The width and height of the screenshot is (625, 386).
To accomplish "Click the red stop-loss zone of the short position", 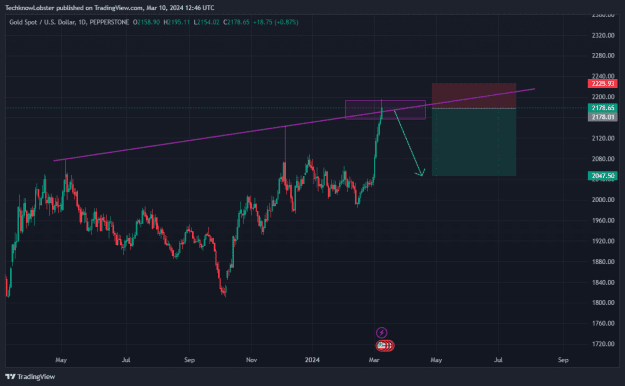I will click(474, 96).
